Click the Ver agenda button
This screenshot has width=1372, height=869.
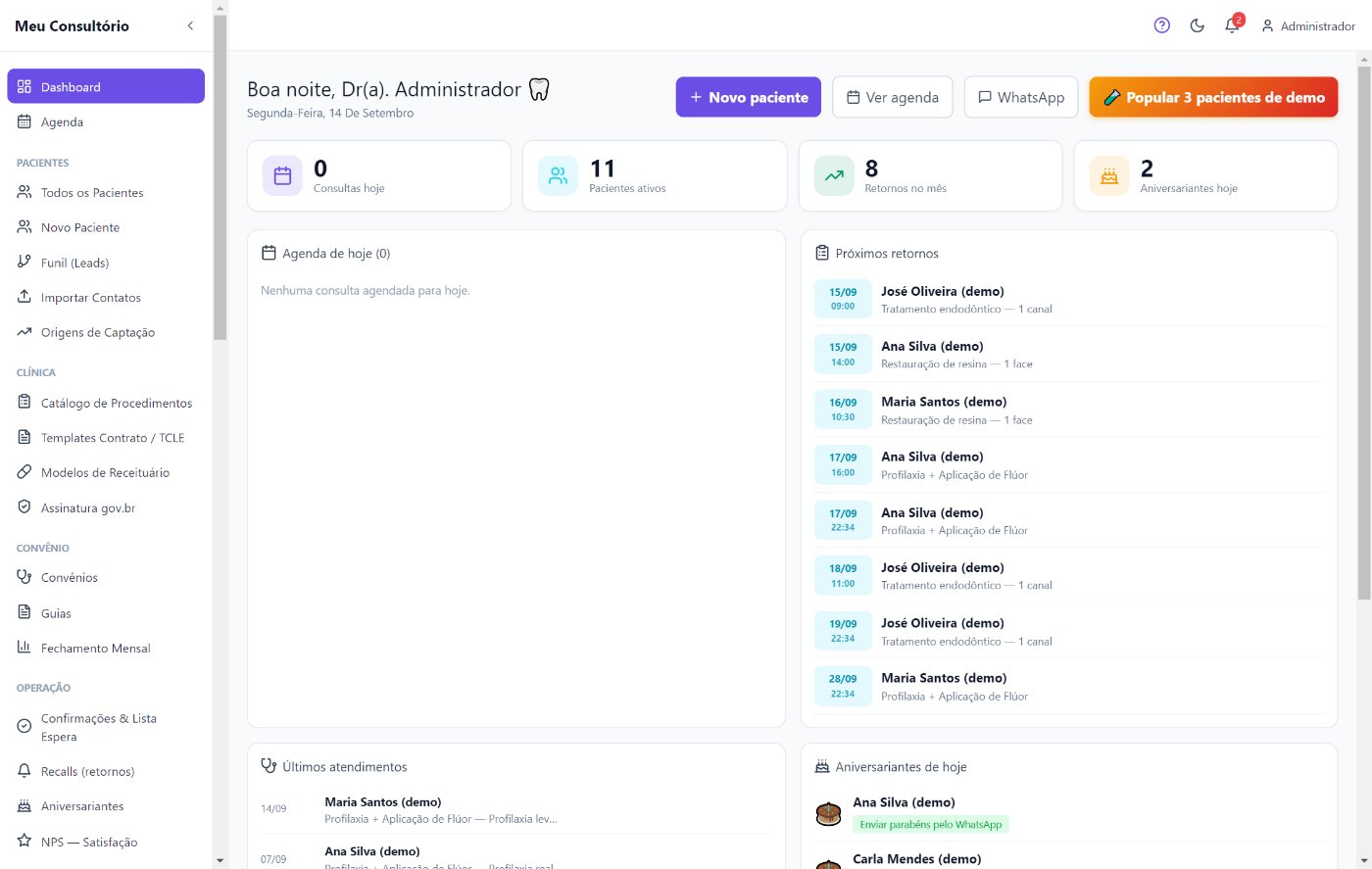tap(892, 97)
